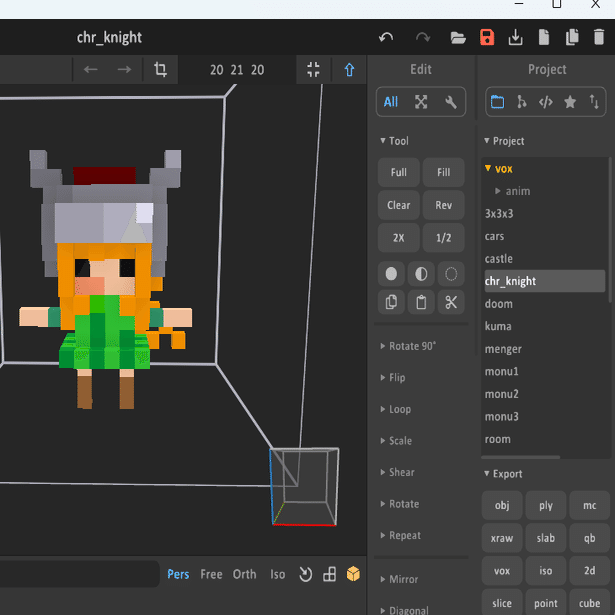
Task: Enable Free camera mode
Action: tap(211, 574)
